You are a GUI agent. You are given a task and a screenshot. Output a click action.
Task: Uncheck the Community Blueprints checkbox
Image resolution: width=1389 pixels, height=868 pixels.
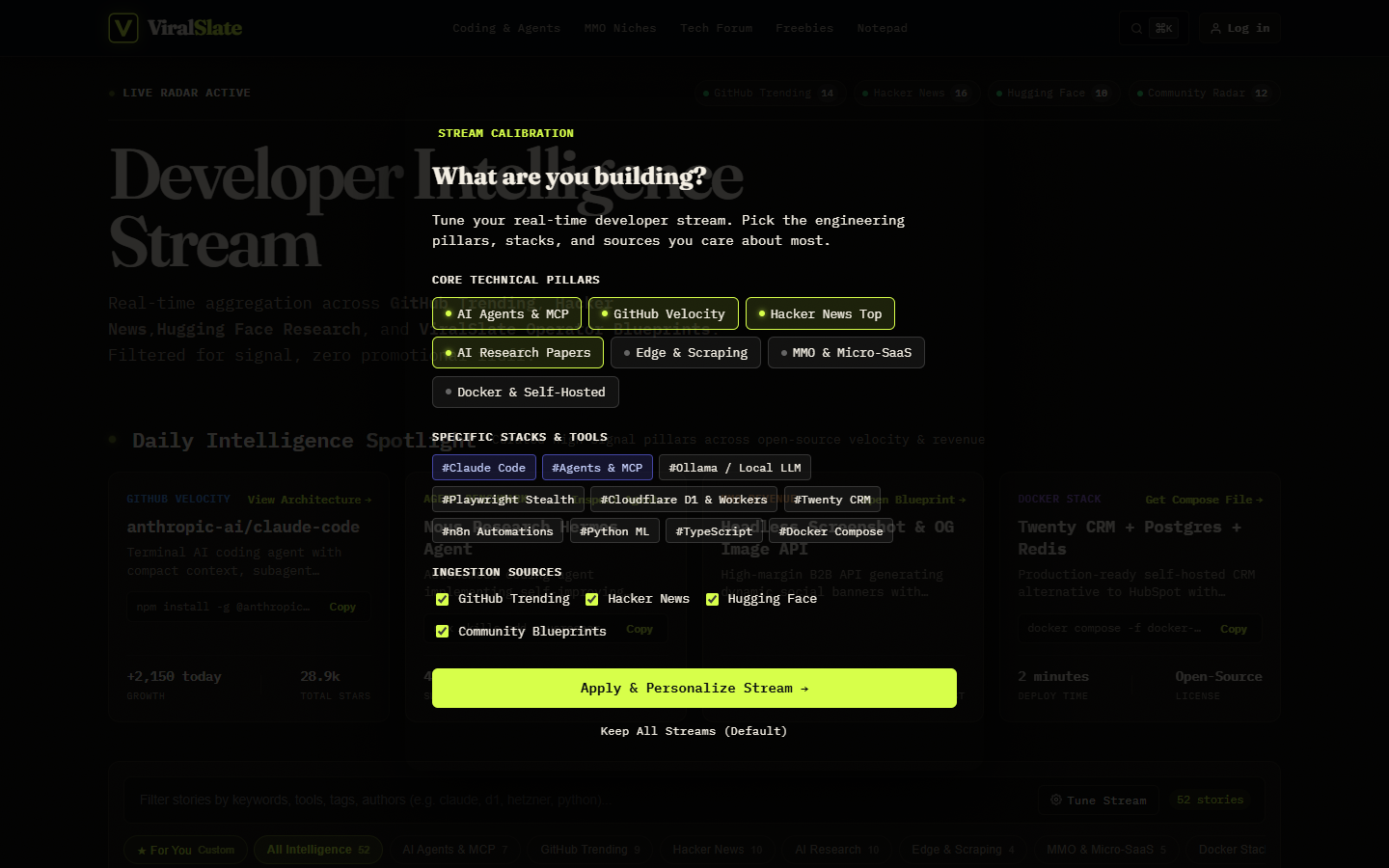pos(442,631)
